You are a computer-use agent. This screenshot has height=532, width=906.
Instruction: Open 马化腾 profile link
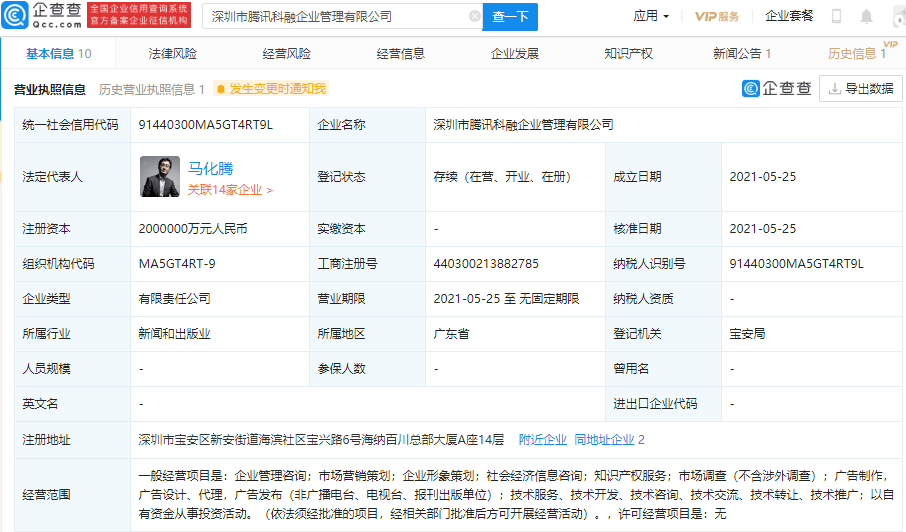[x=210, y=168]
